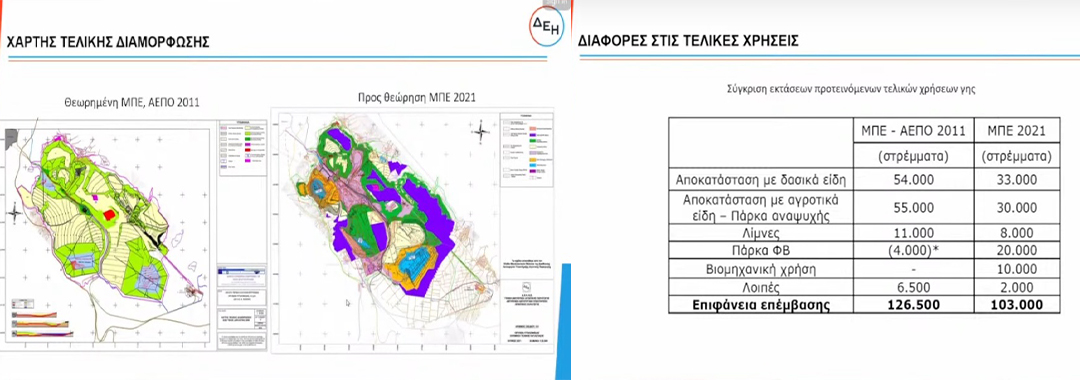Screen dimensions: 1080x380
Task: Select the cell value 55.000
Action: click(x=913, y=208)
